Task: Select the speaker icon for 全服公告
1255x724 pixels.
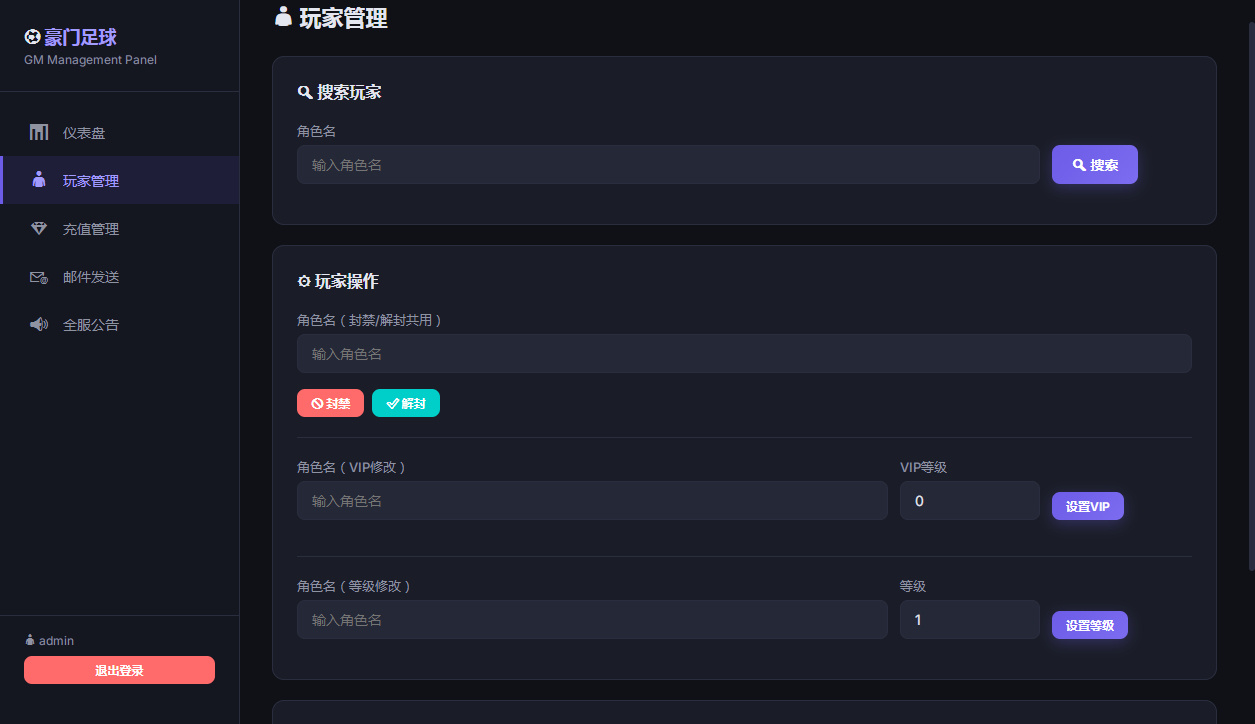Action: pos(38,324)
